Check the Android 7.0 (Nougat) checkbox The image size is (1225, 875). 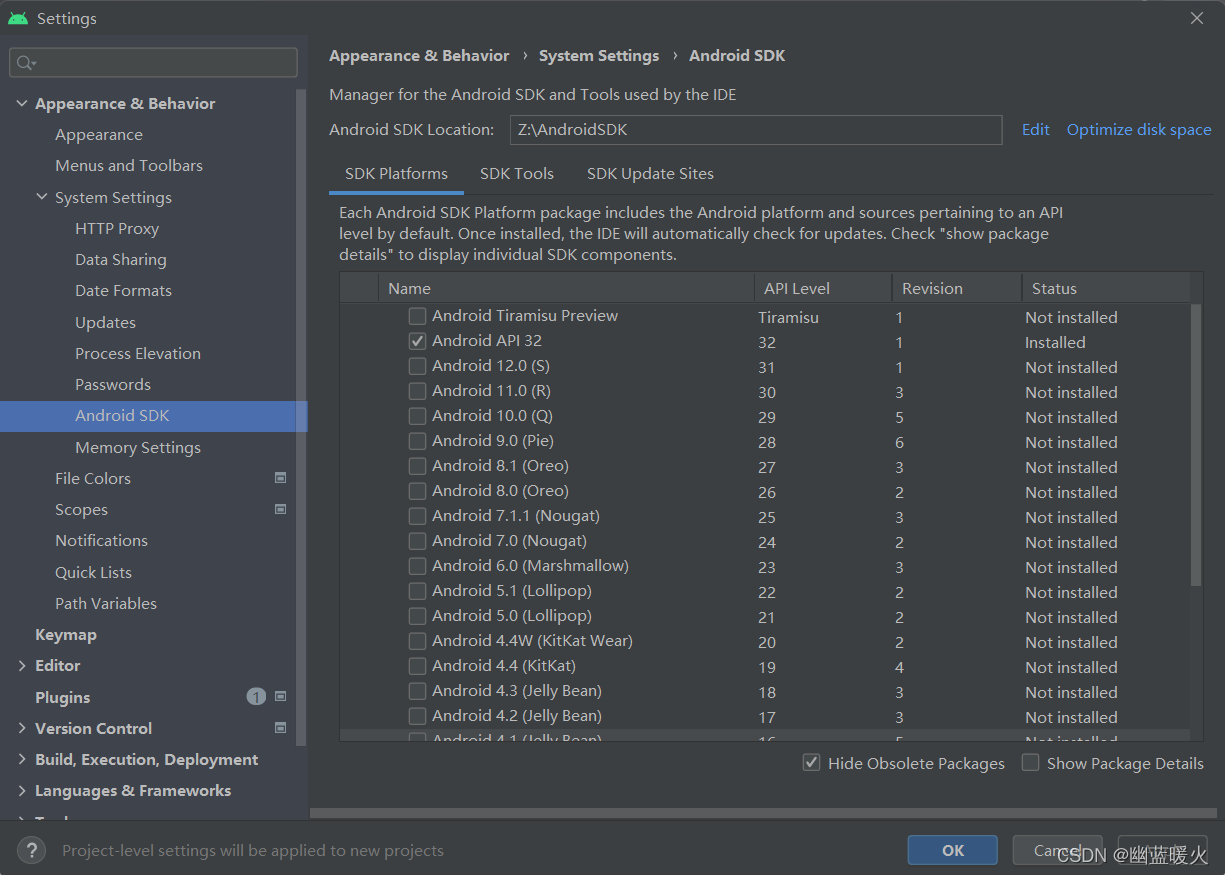click(417, 541)
